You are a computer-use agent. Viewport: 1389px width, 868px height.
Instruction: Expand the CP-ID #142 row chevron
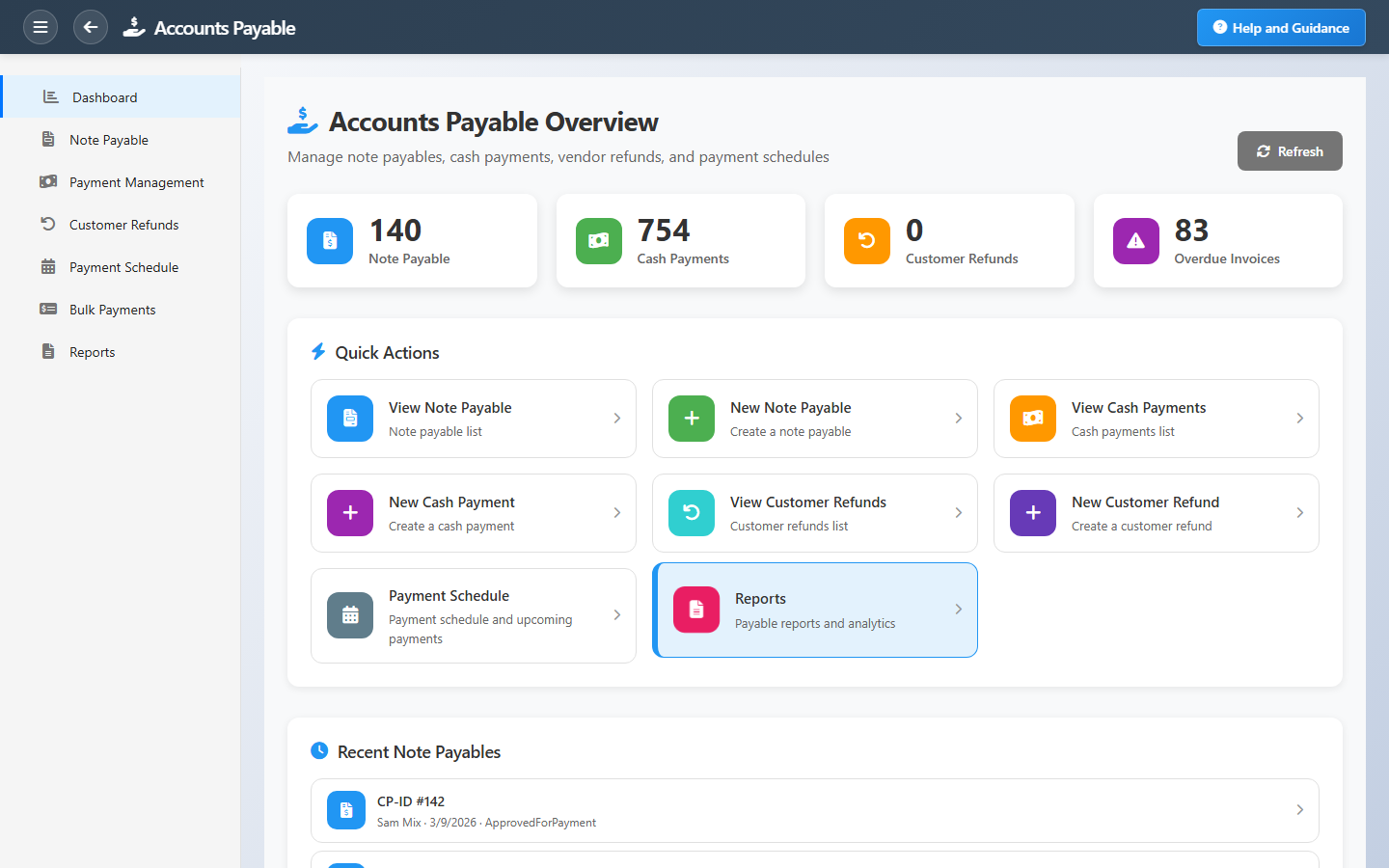coord(1299,810)
